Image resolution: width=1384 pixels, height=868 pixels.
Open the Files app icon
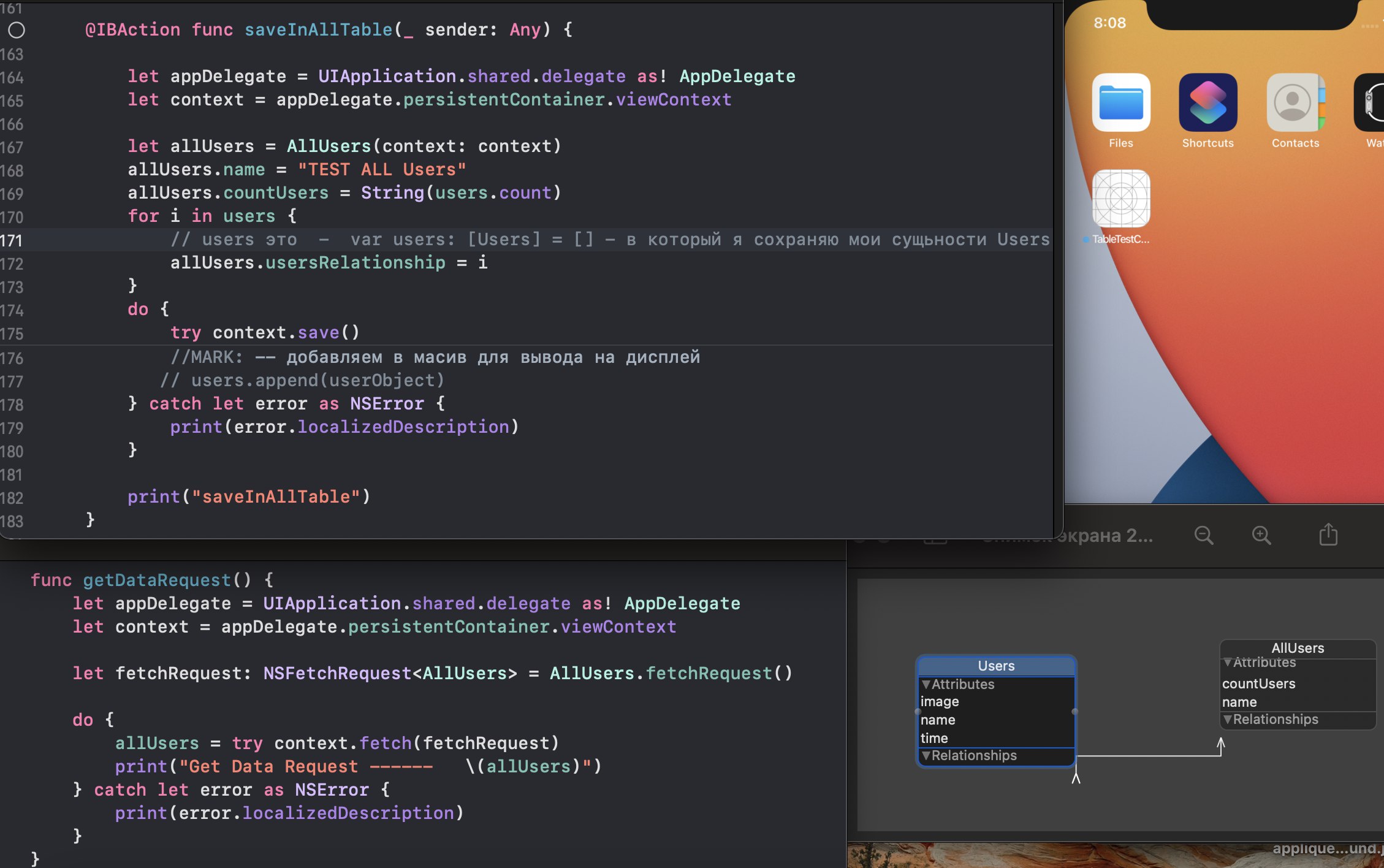[1120, 102]
